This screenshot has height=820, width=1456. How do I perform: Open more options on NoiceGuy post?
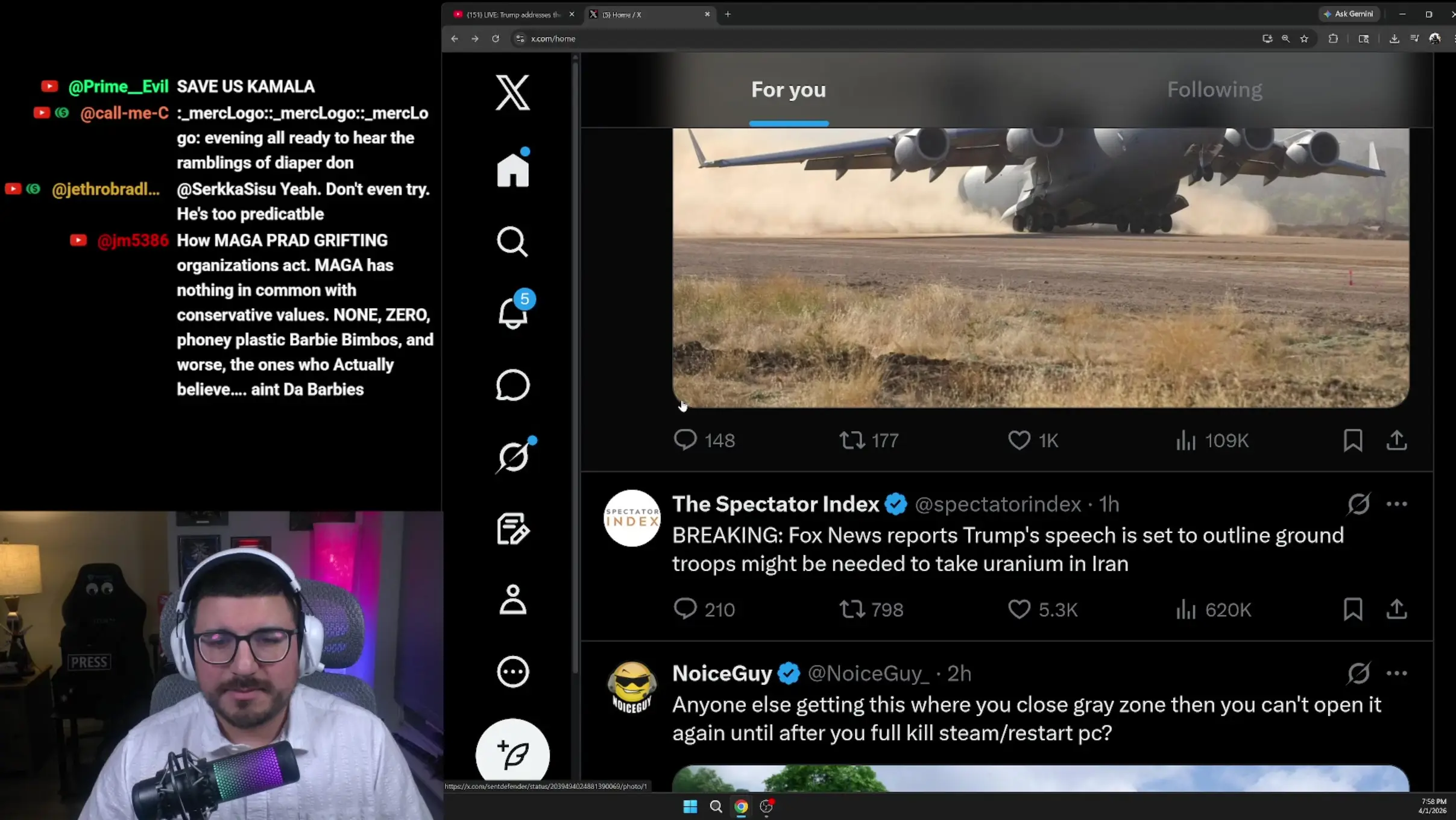click(1396, 673)
